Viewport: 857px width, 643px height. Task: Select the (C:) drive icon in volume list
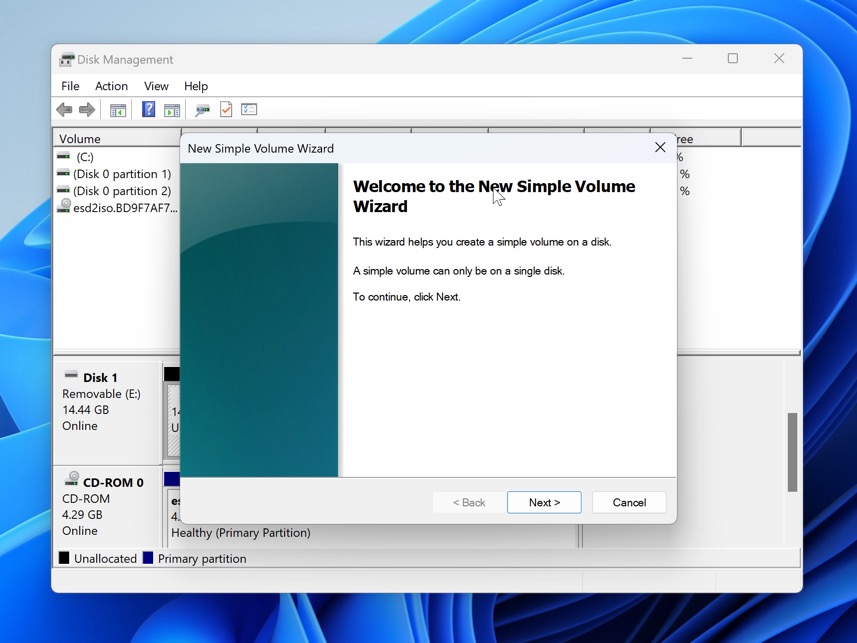point(64,156)
